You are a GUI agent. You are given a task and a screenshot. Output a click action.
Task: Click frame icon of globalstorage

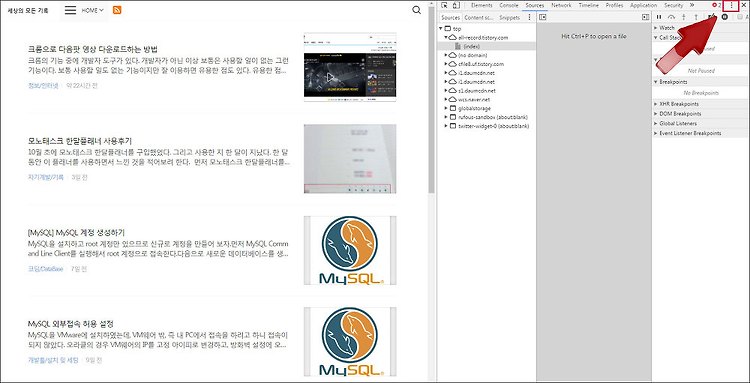(x=452, y=109)
